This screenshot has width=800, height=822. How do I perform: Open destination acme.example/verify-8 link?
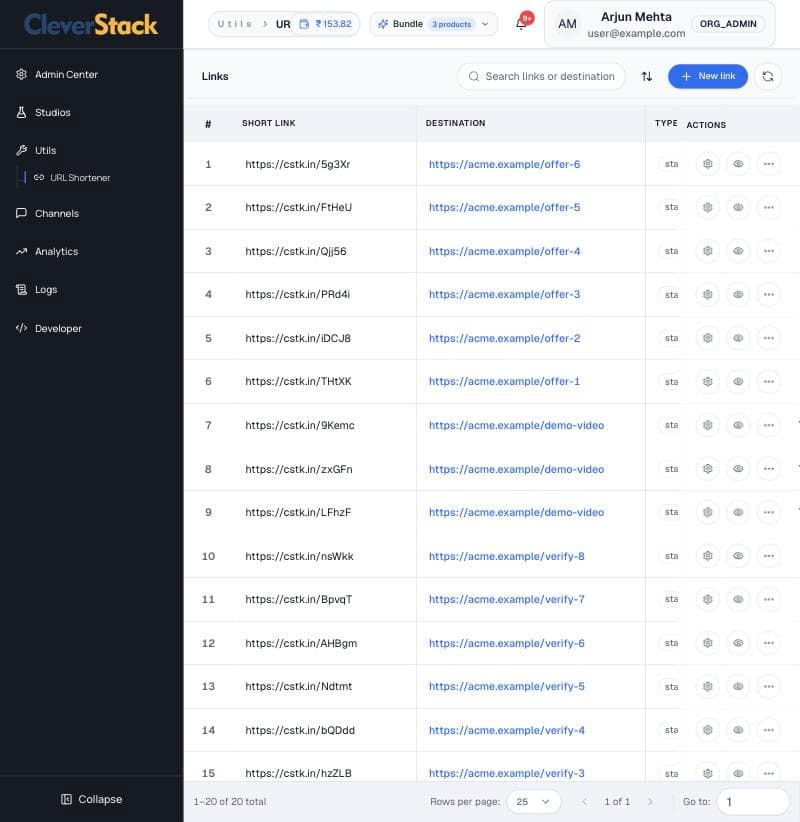point(506,556)
